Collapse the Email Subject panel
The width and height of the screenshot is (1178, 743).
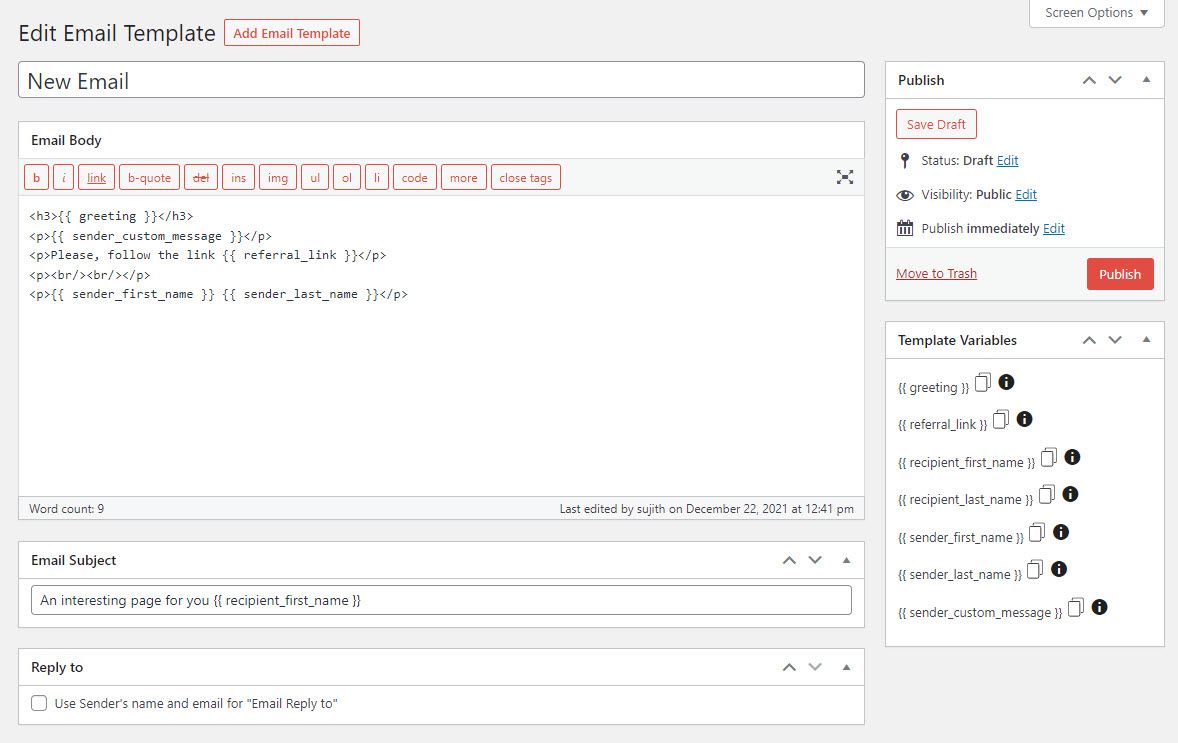click(846, 560)
